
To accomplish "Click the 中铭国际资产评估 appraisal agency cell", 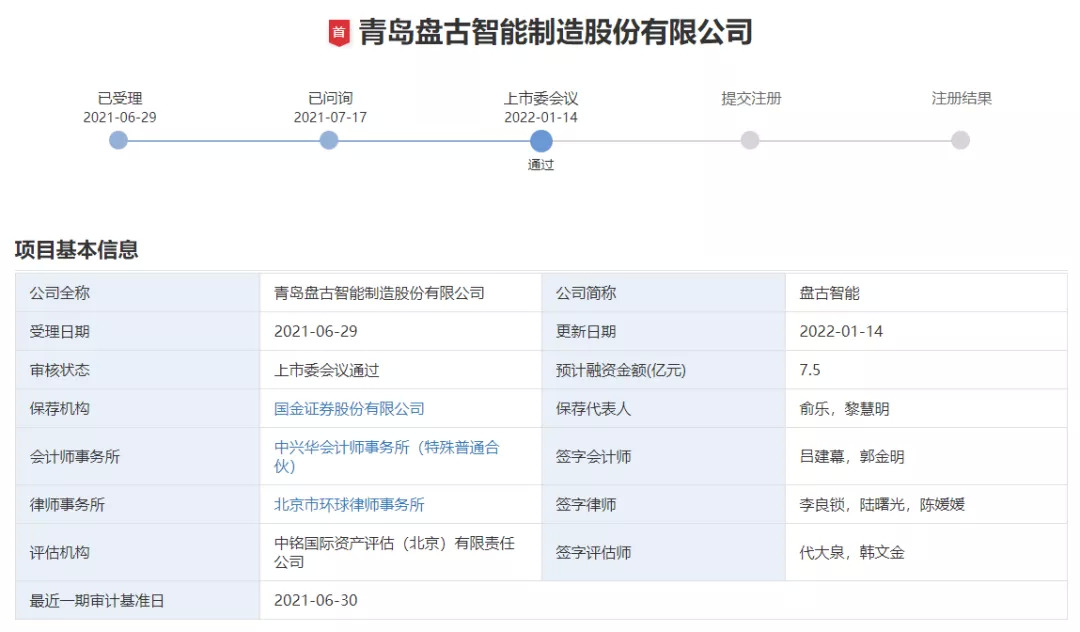I will tap(394, 552).
